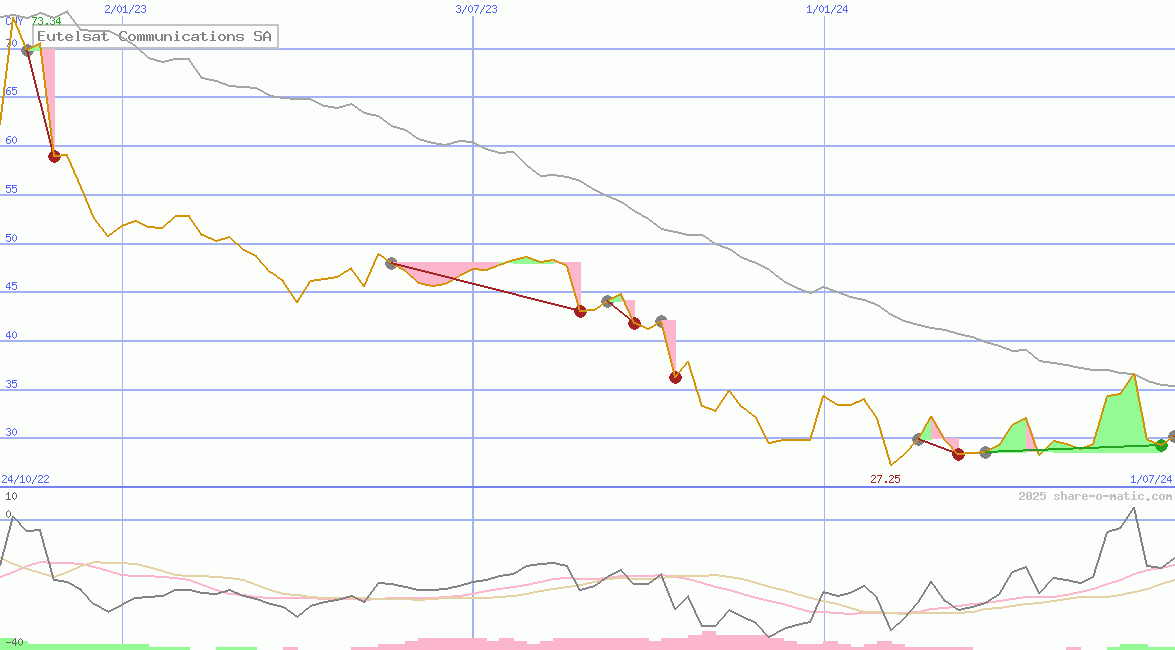Click the 27.25 low price label

[885, 479]
